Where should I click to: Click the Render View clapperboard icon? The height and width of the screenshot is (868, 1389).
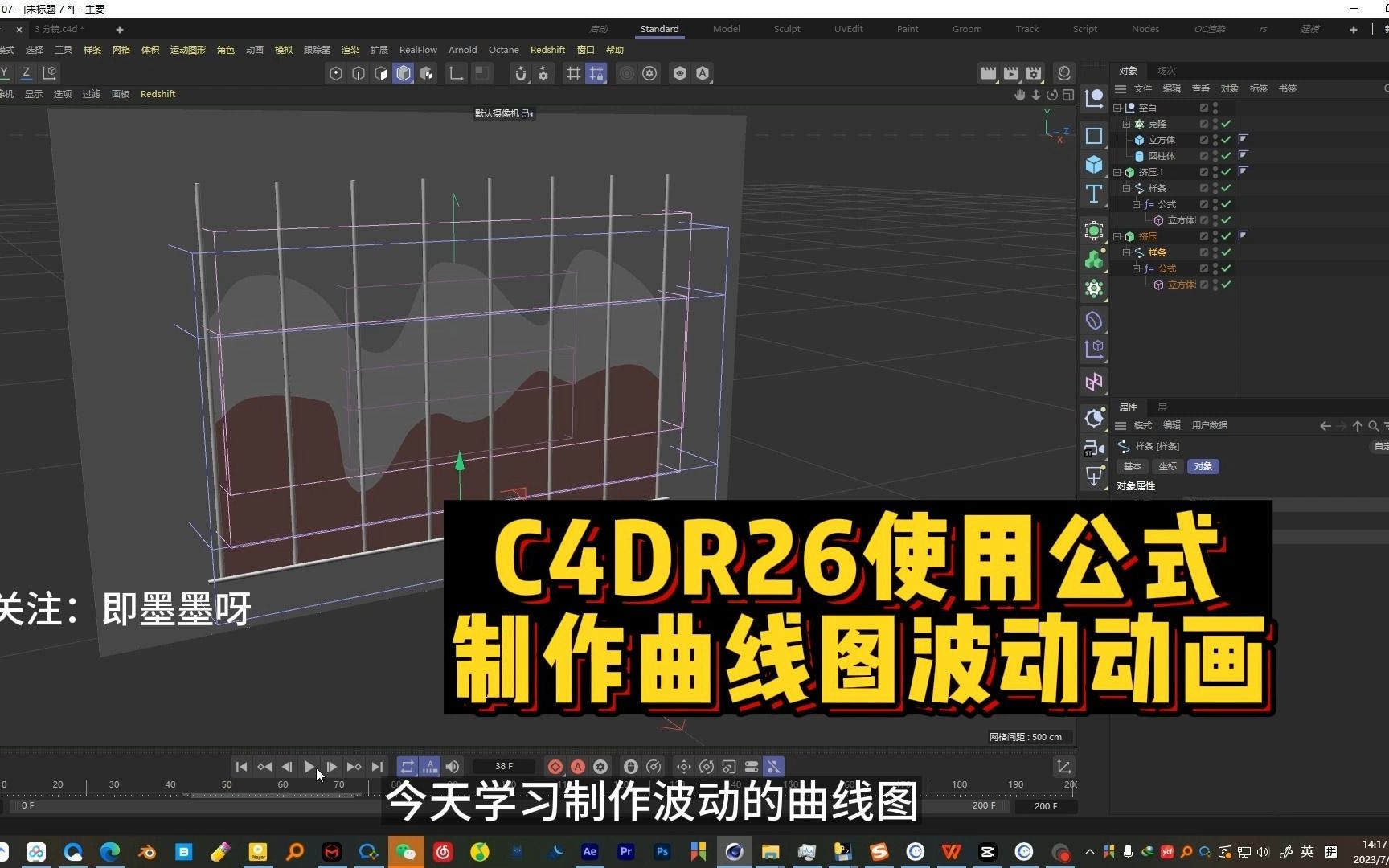(x=989, y=73)
